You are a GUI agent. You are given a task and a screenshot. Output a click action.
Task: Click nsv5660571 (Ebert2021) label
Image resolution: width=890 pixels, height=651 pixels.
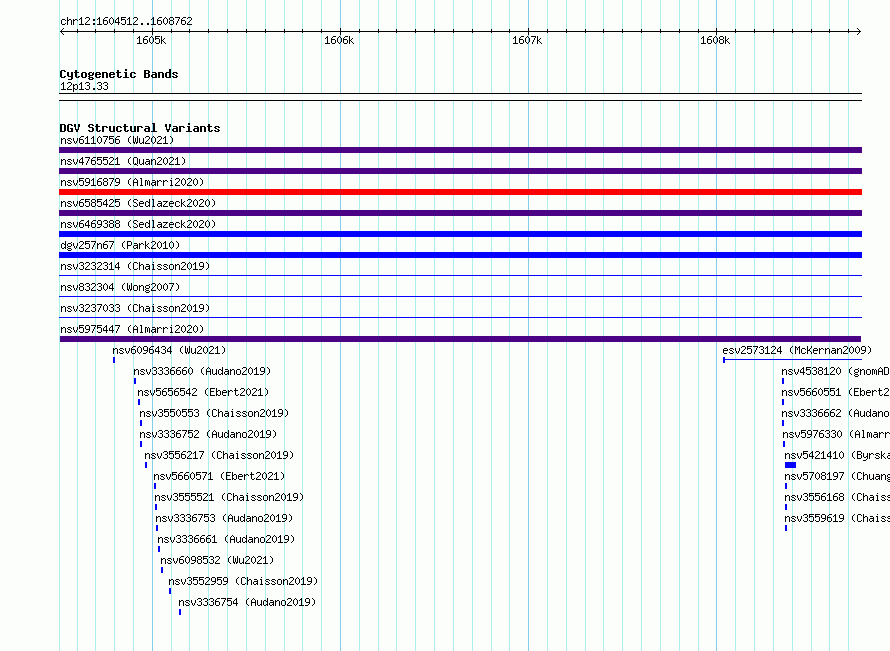[219, 476]
